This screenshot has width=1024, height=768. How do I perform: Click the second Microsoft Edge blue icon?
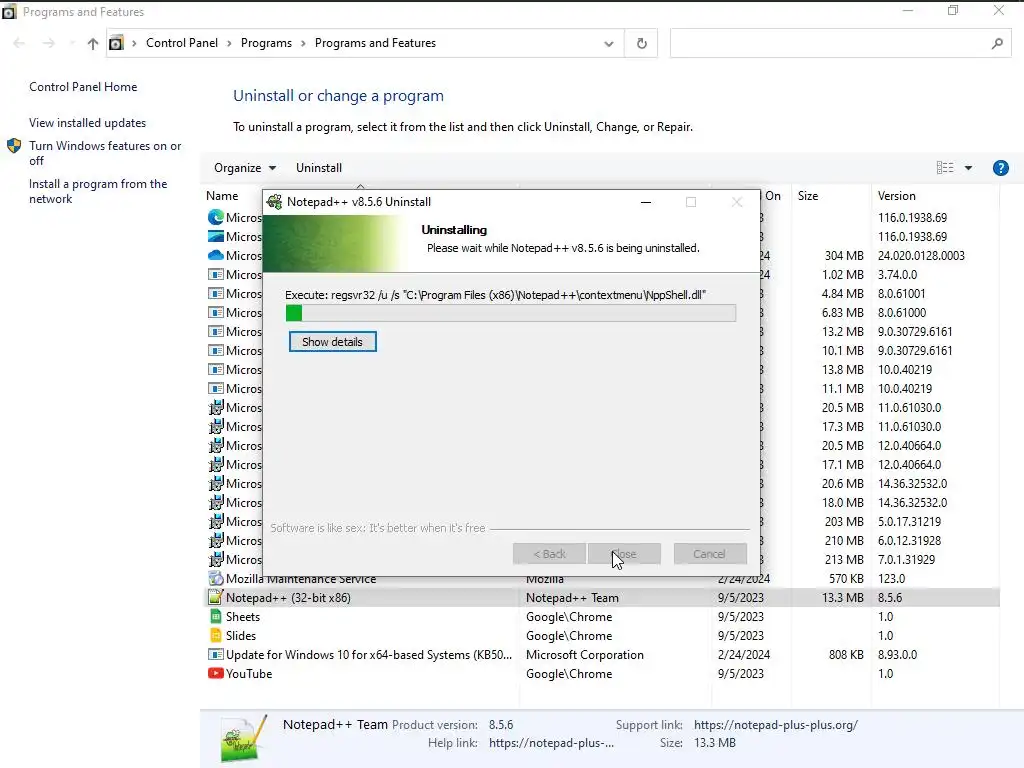click(216, 236)
